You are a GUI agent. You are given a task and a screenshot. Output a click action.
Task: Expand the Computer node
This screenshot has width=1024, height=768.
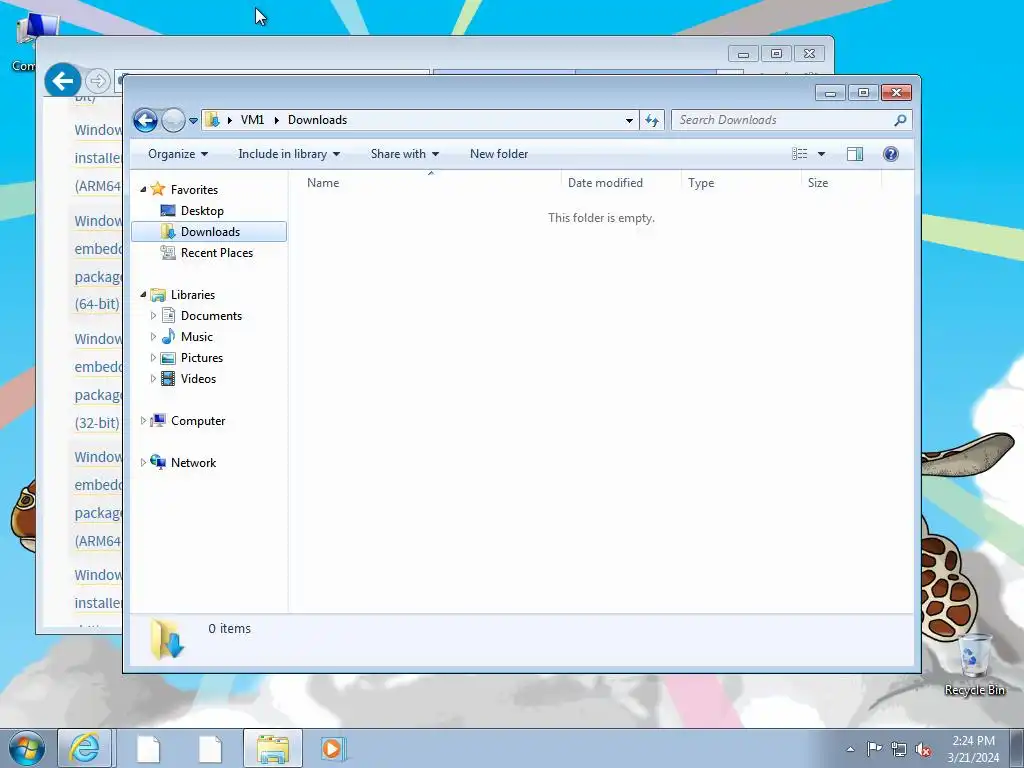click(144, 421)
